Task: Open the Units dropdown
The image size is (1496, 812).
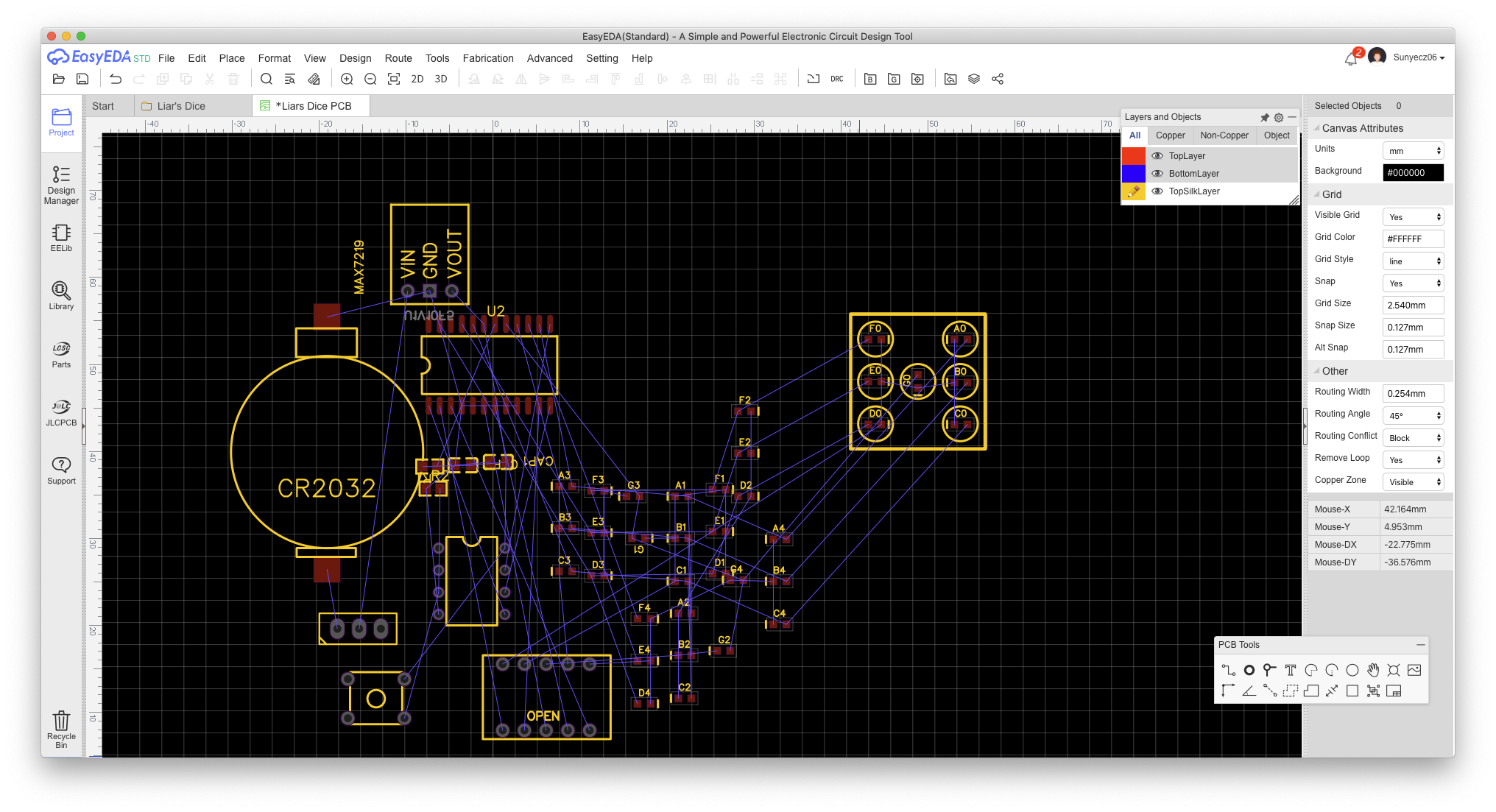Action: pos(1413,151)
